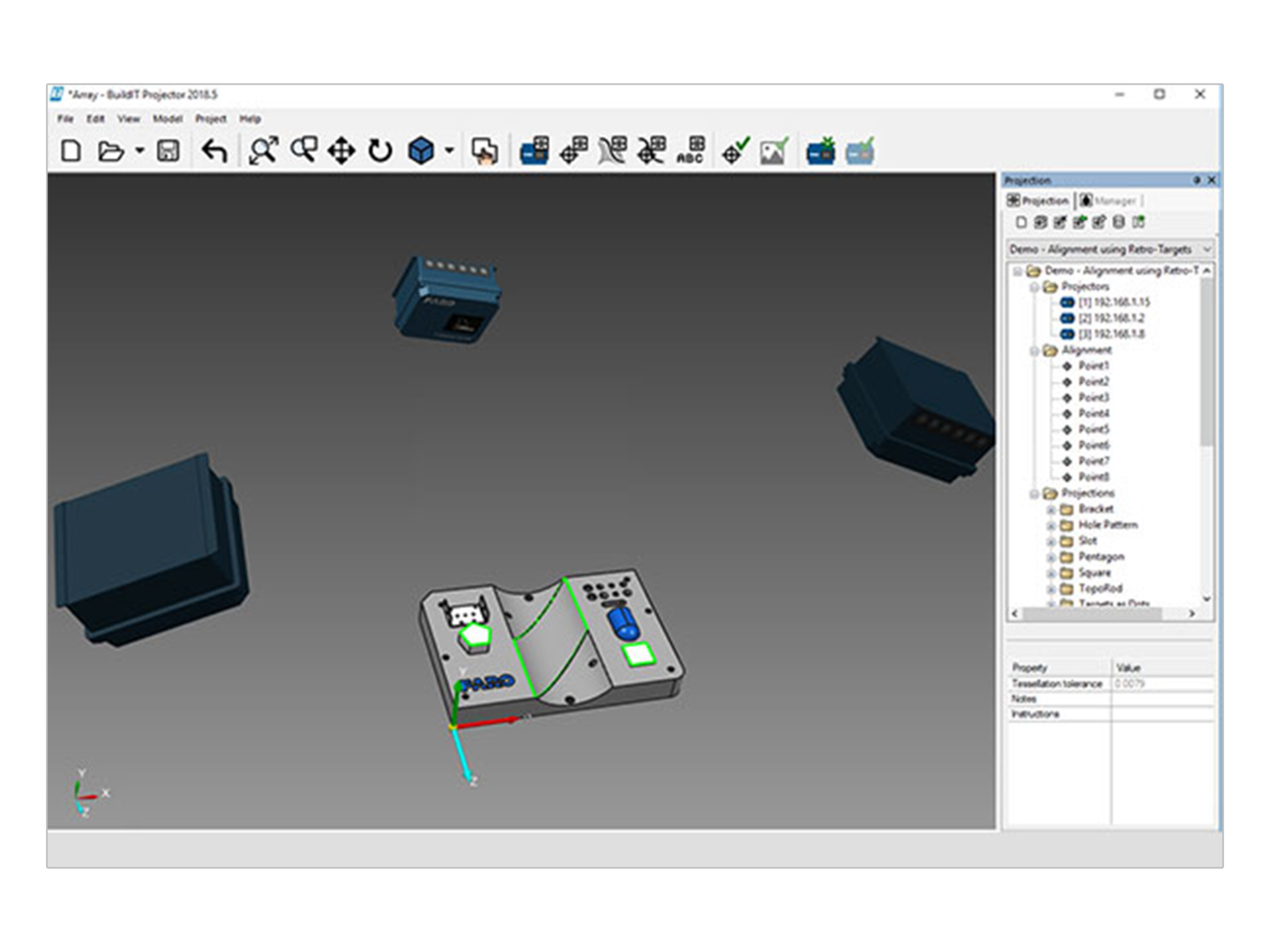1270x952 pixels.
Task: Expand the Square folder
Action: (x=1050, y=573)
